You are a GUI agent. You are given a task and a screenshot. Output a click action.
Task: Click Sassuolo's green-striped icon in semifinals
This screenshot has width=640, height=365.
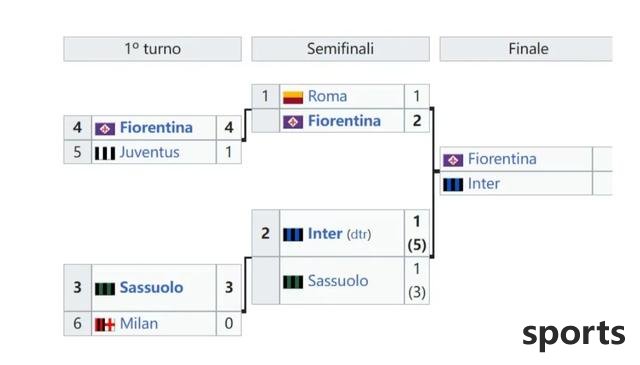click(293, 282)
